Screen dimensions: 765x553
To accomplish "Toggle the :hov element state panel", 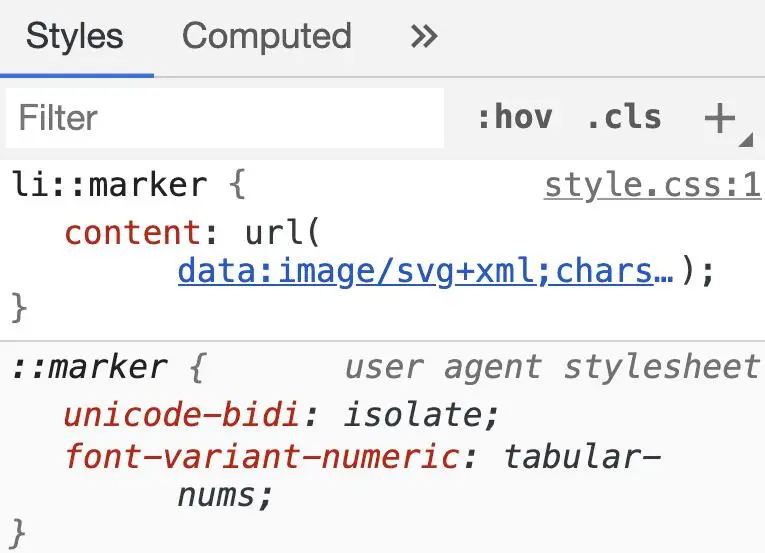I will click(514, 118).
